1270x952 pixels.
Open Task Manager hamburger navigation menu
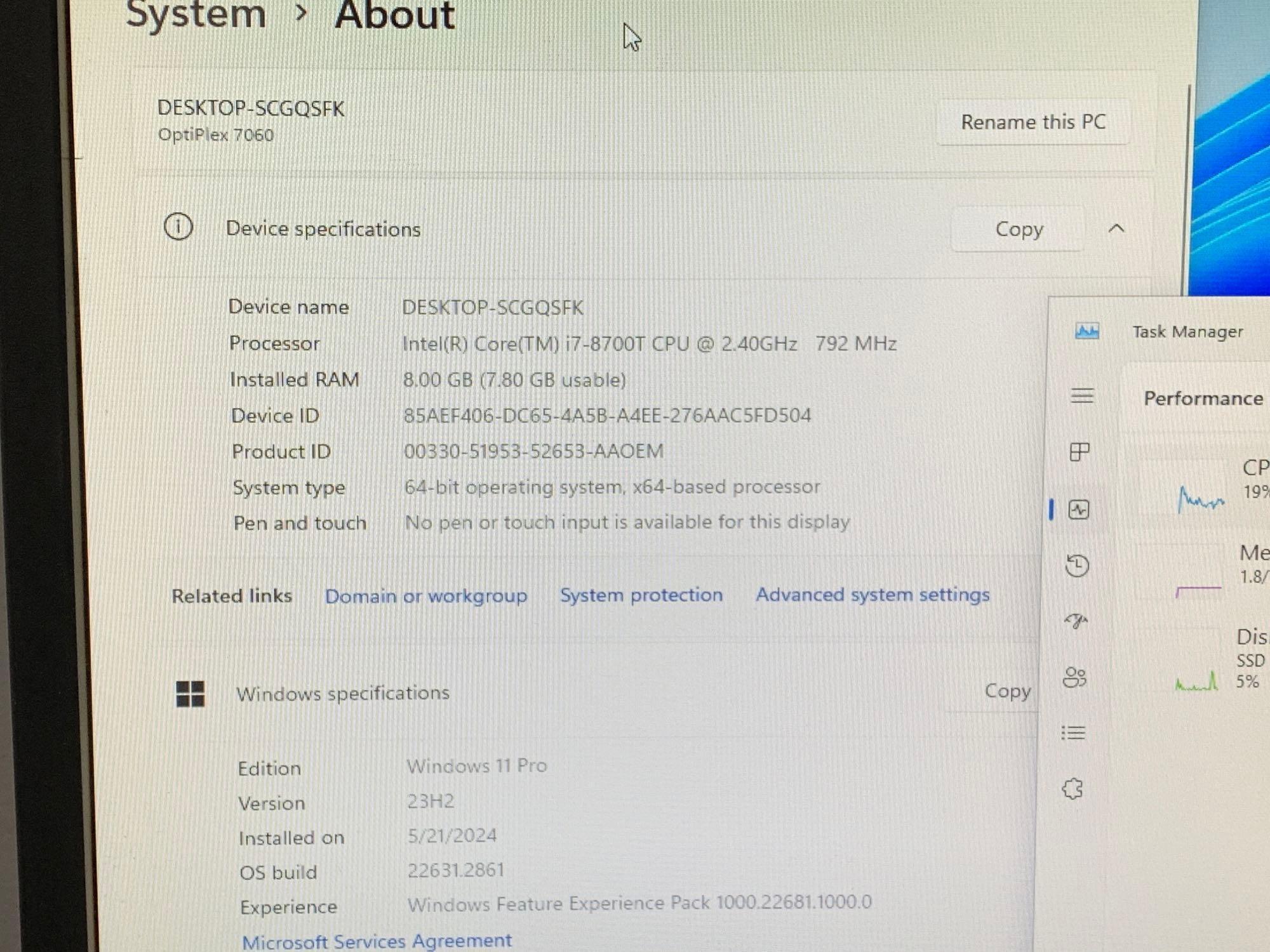(1082, 396)
